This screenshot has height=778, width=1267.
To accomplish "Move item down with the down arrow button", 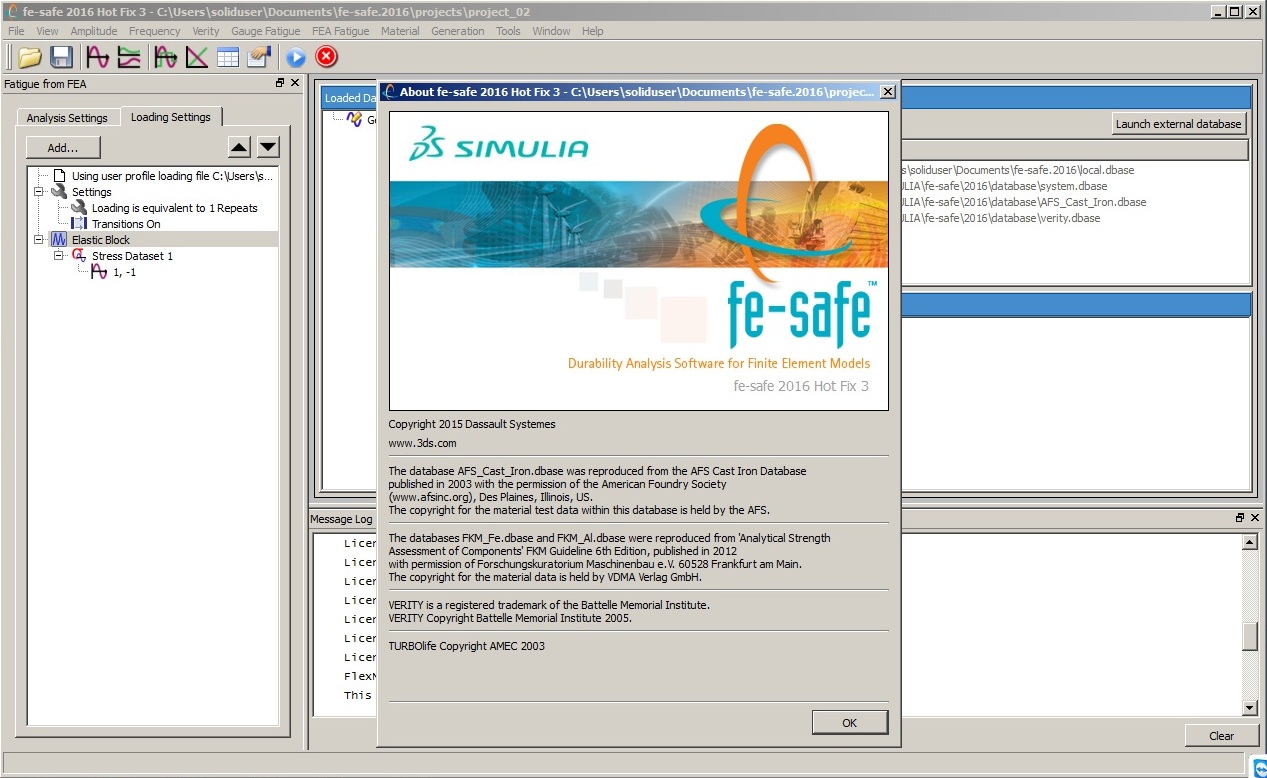I will tap(268, 148).
